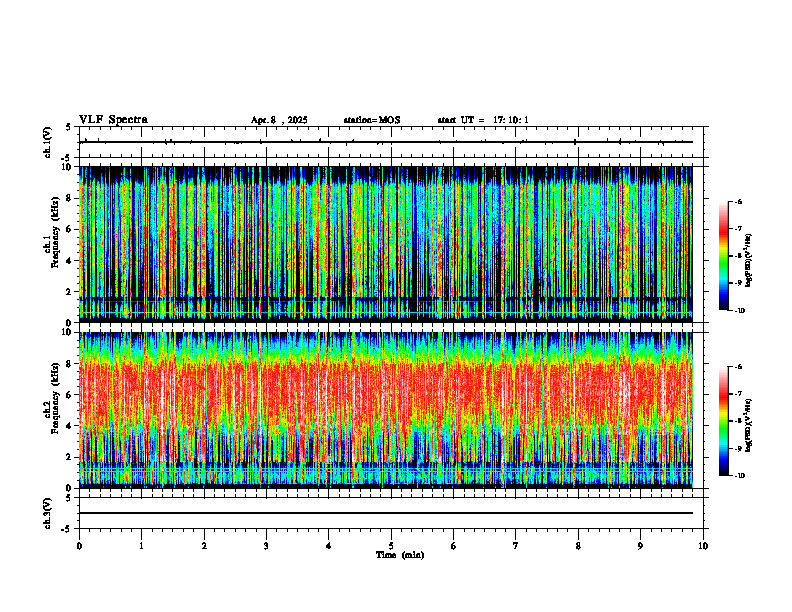The width and height of the screenshot is (792, 612).
Task: Click the "8" kHz tick on ch.1 frequency axis
Action: (x=70, y=198)
